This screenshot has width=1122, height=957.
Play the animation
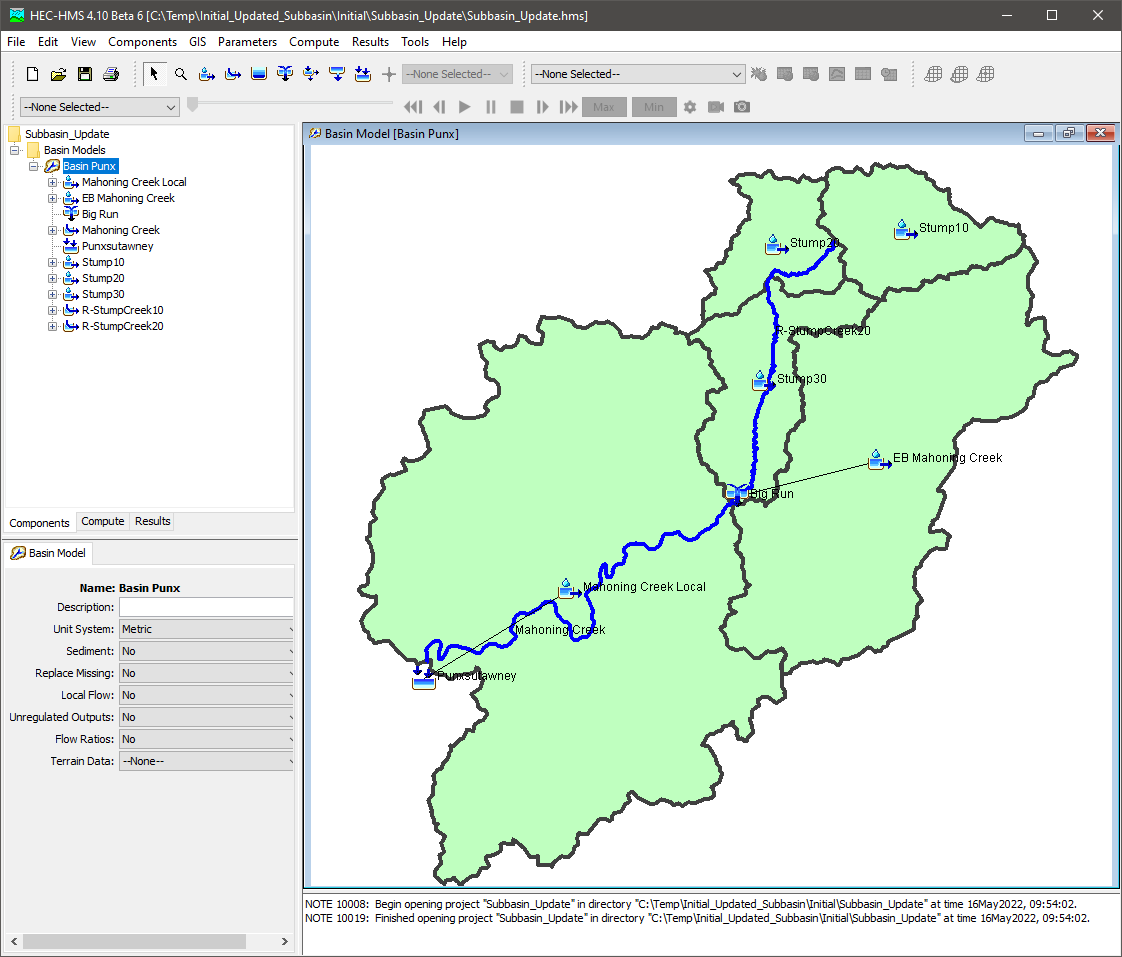(x=464, y=107)
